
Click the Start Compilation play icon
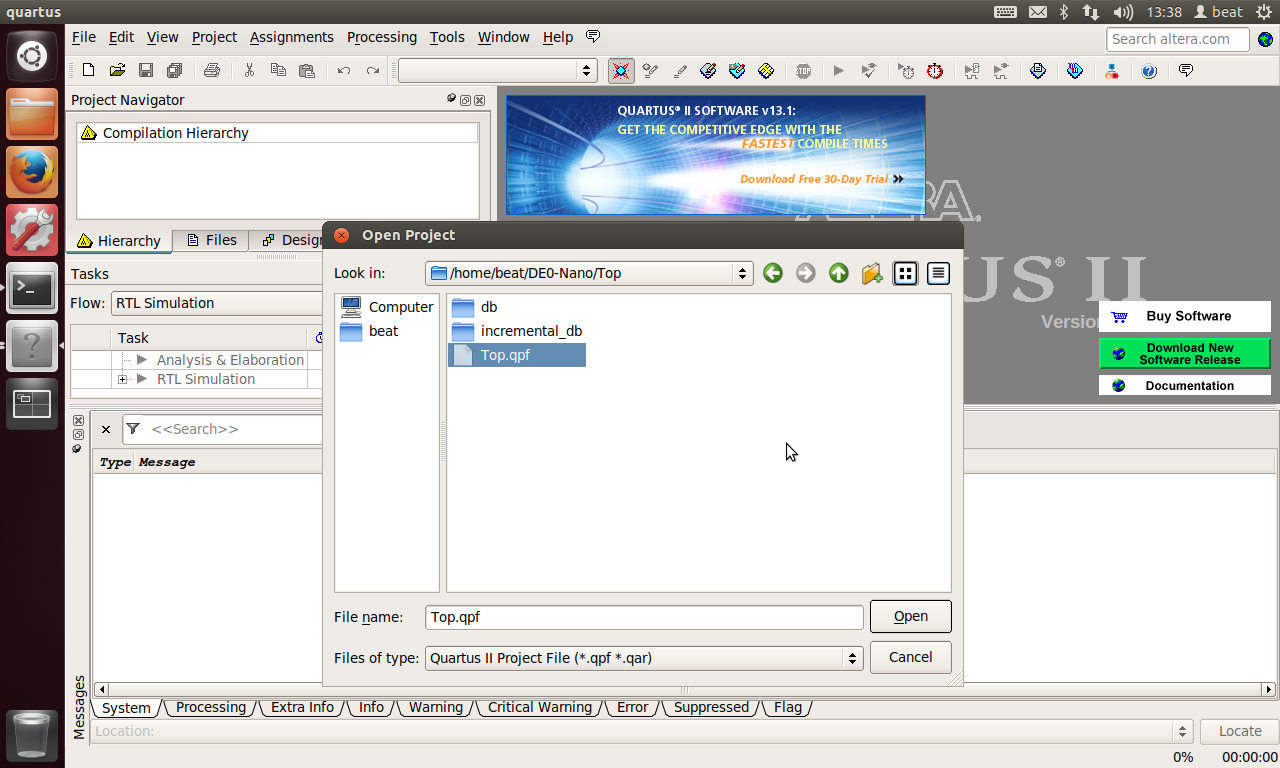838,71
